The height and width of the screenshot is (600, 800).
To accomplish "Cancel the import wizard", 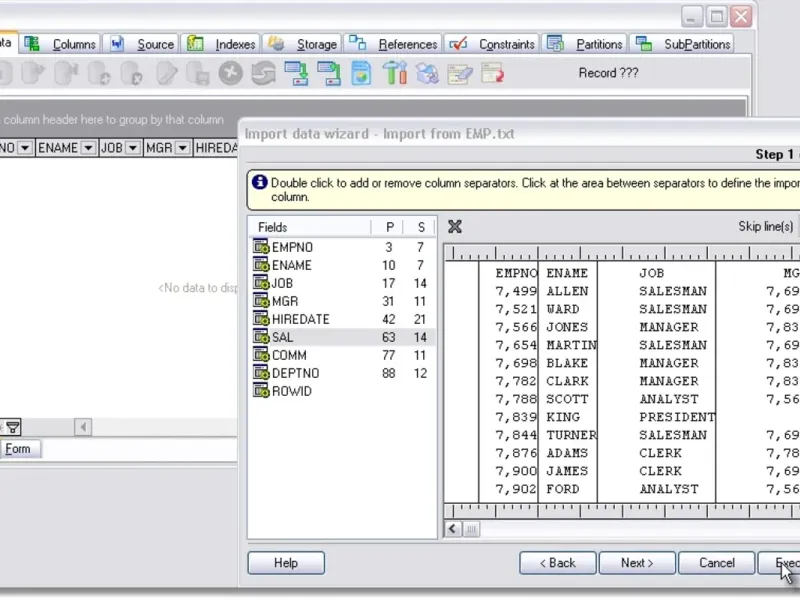I will pos(717,563).
